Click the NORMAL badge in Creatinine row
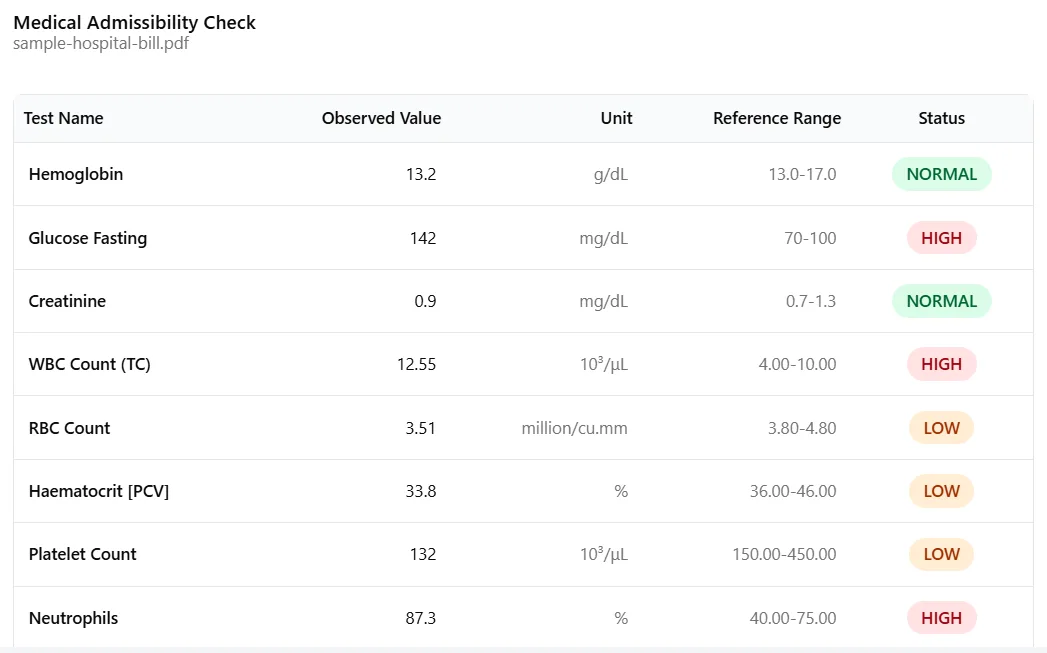The width and height of the screenshot is (1047, 653). pos(941,301)
